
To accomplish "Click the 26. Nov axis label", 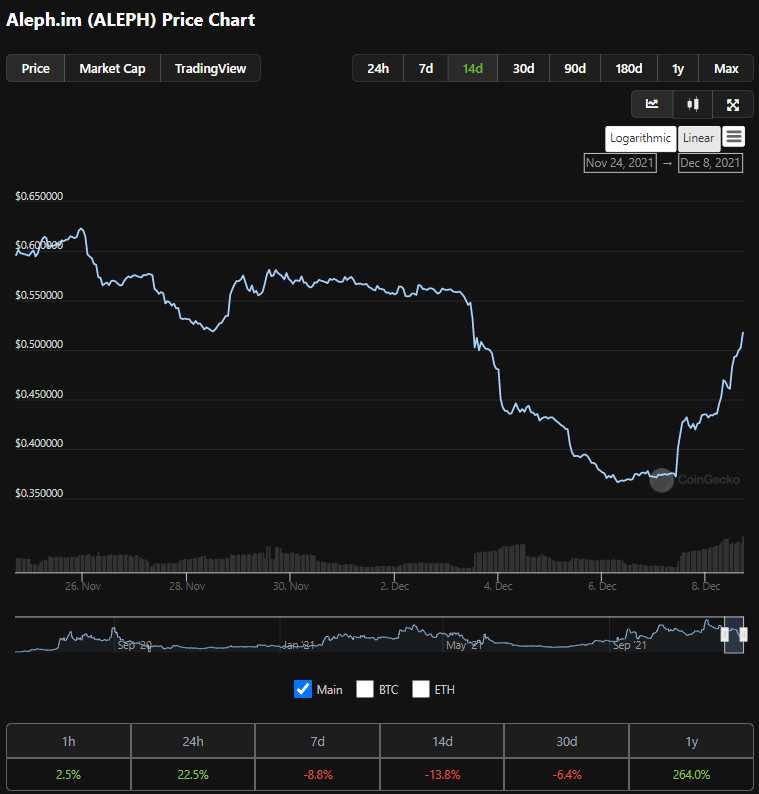I will (83, 586).
